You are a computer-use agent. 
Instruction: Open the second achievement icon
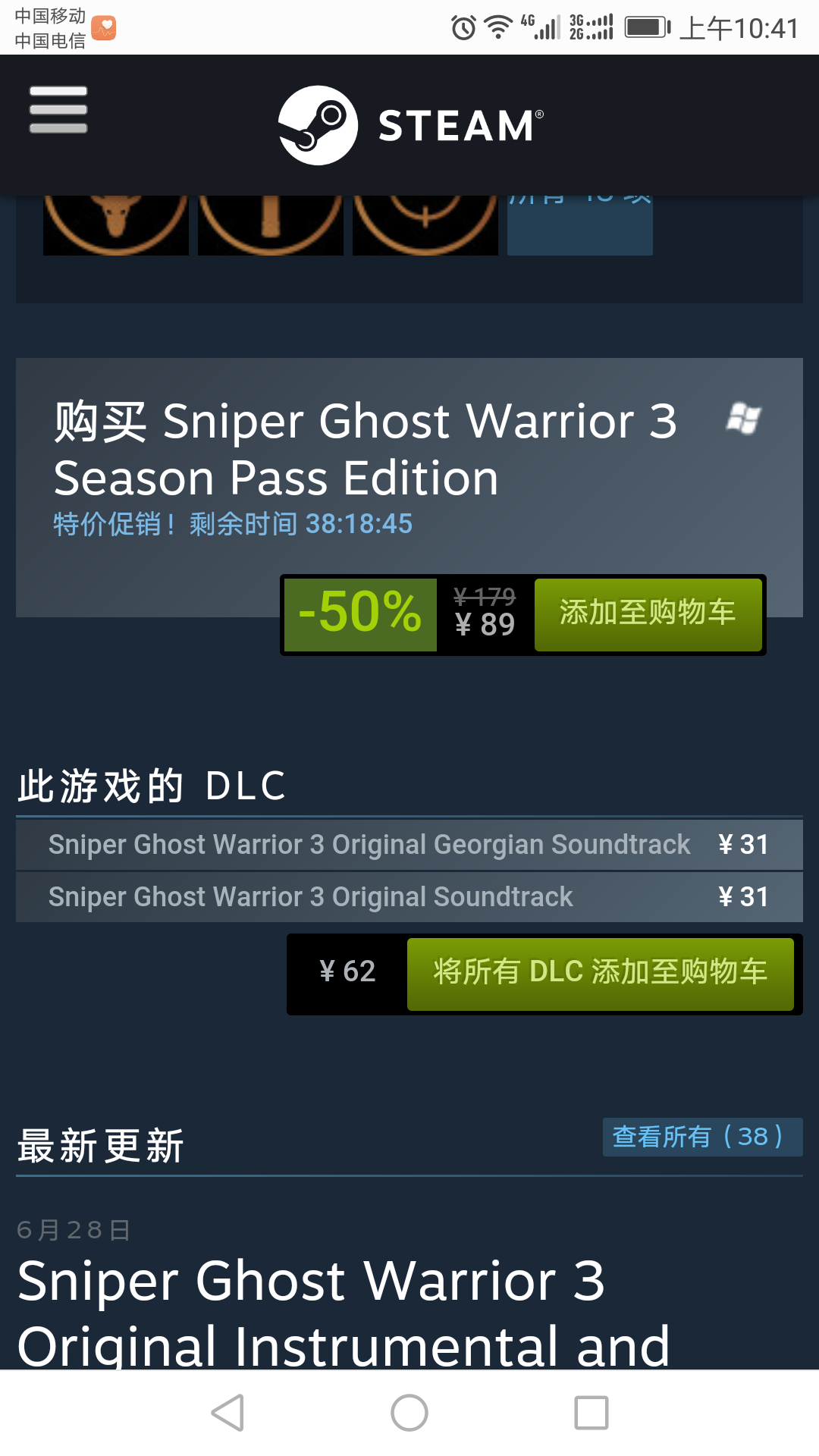pos(271,225)
